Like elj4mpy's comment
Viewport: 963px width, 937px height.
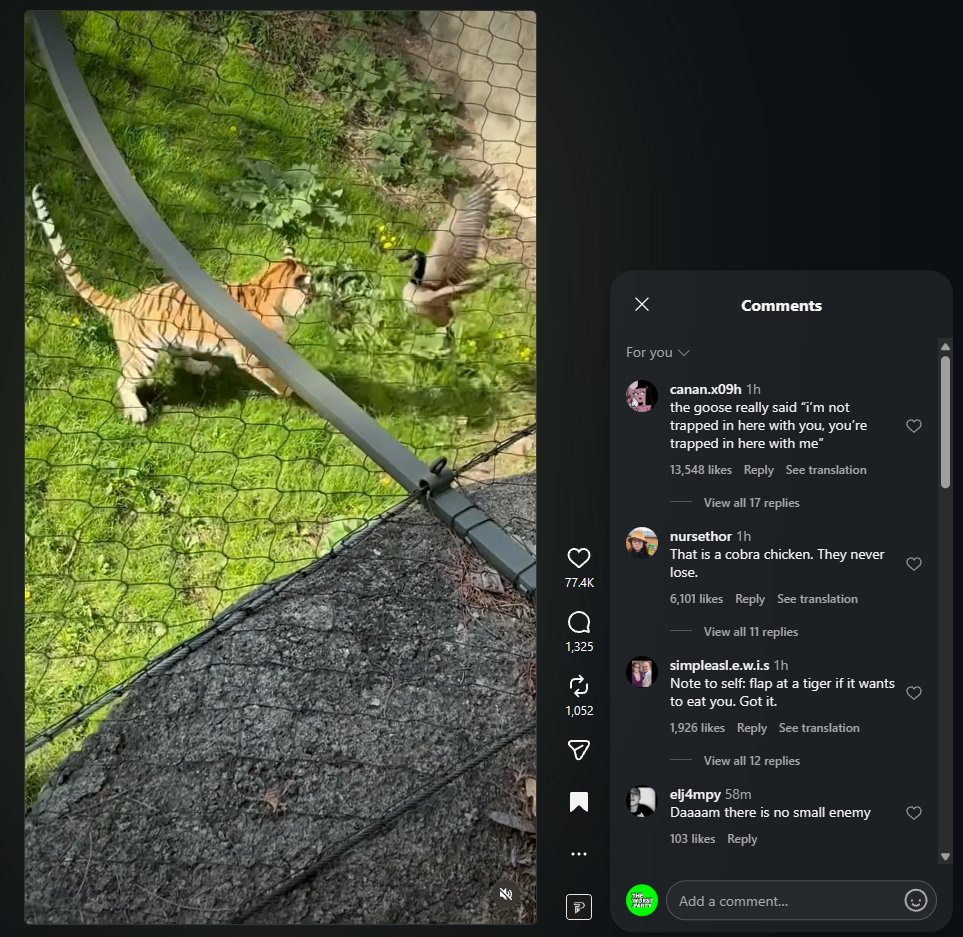click(914, 813)
